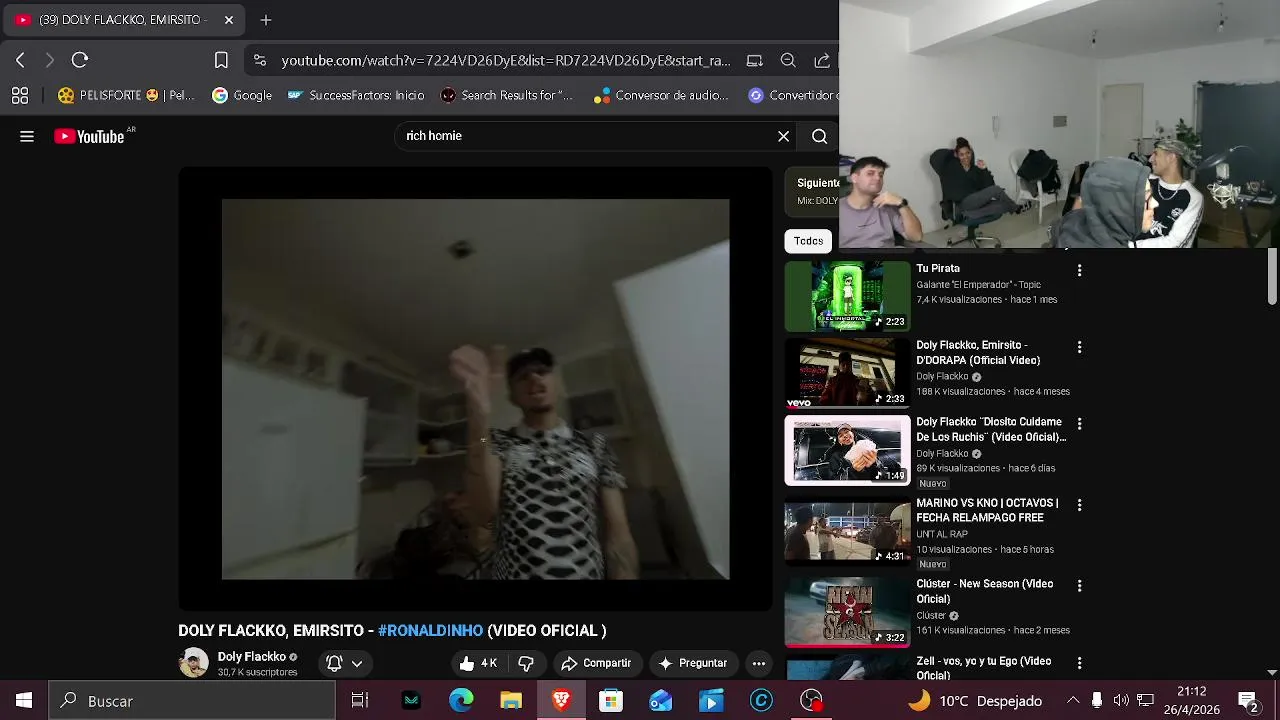Open the three-dot more actions under the video
The height and width of the screenshot is (720, 1280).
759,663
